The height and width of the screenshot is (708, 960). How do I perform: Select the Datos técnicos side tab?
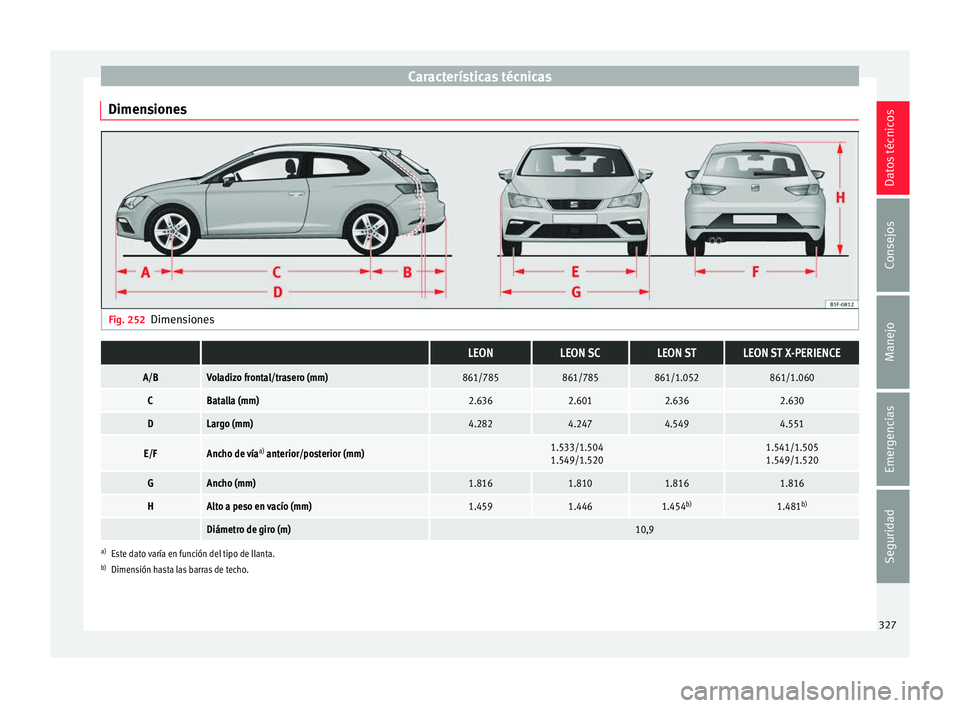tap(892, 148)
